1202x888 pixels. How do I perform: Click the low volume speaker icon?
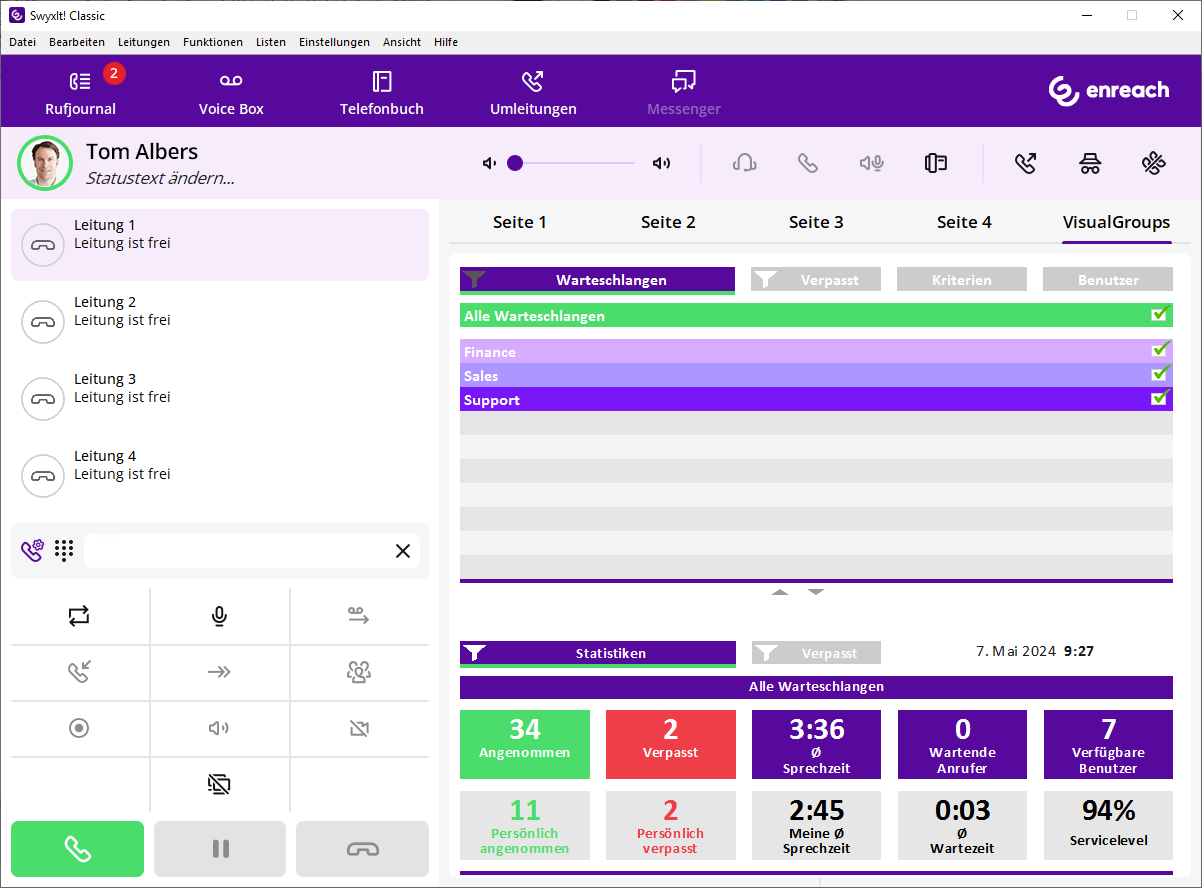click(x=489, y=163)
